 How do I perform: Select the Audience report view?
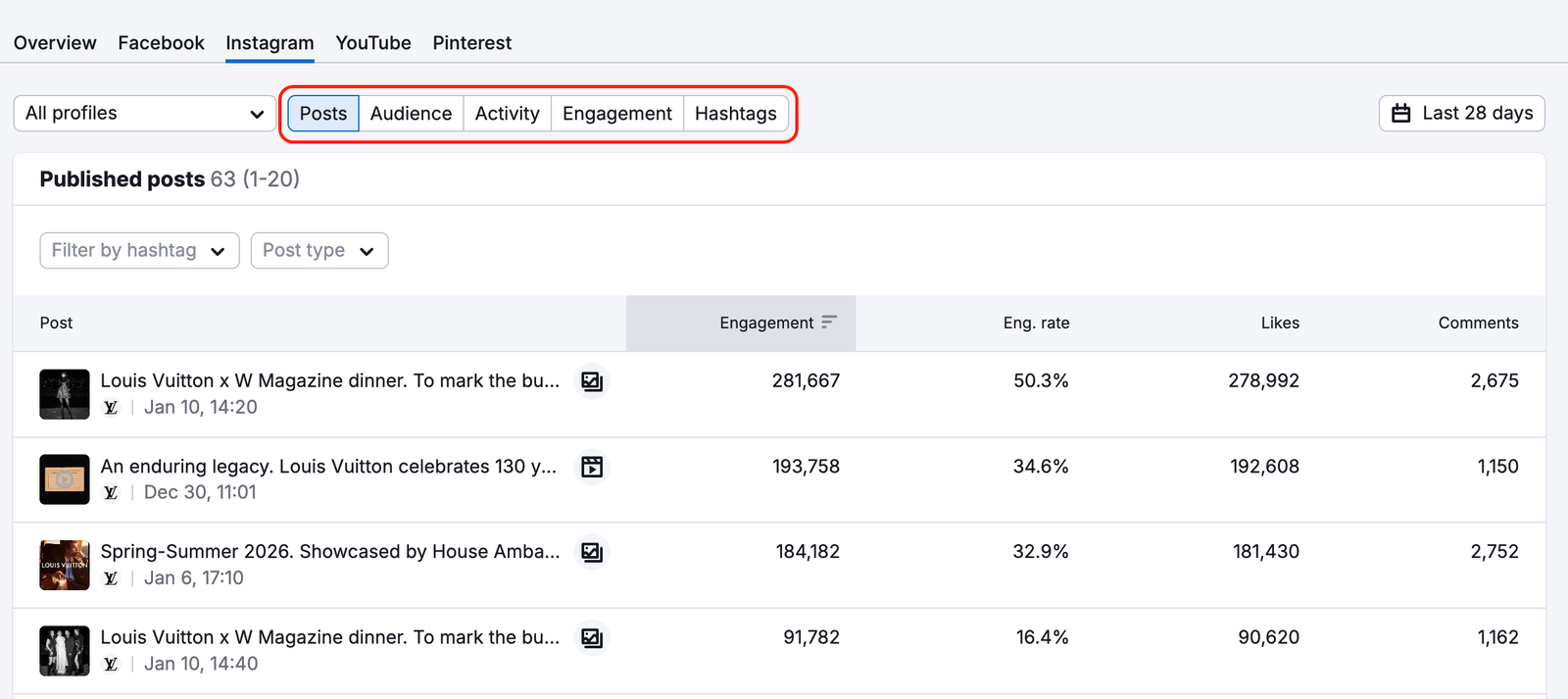[x=411, y=114]
